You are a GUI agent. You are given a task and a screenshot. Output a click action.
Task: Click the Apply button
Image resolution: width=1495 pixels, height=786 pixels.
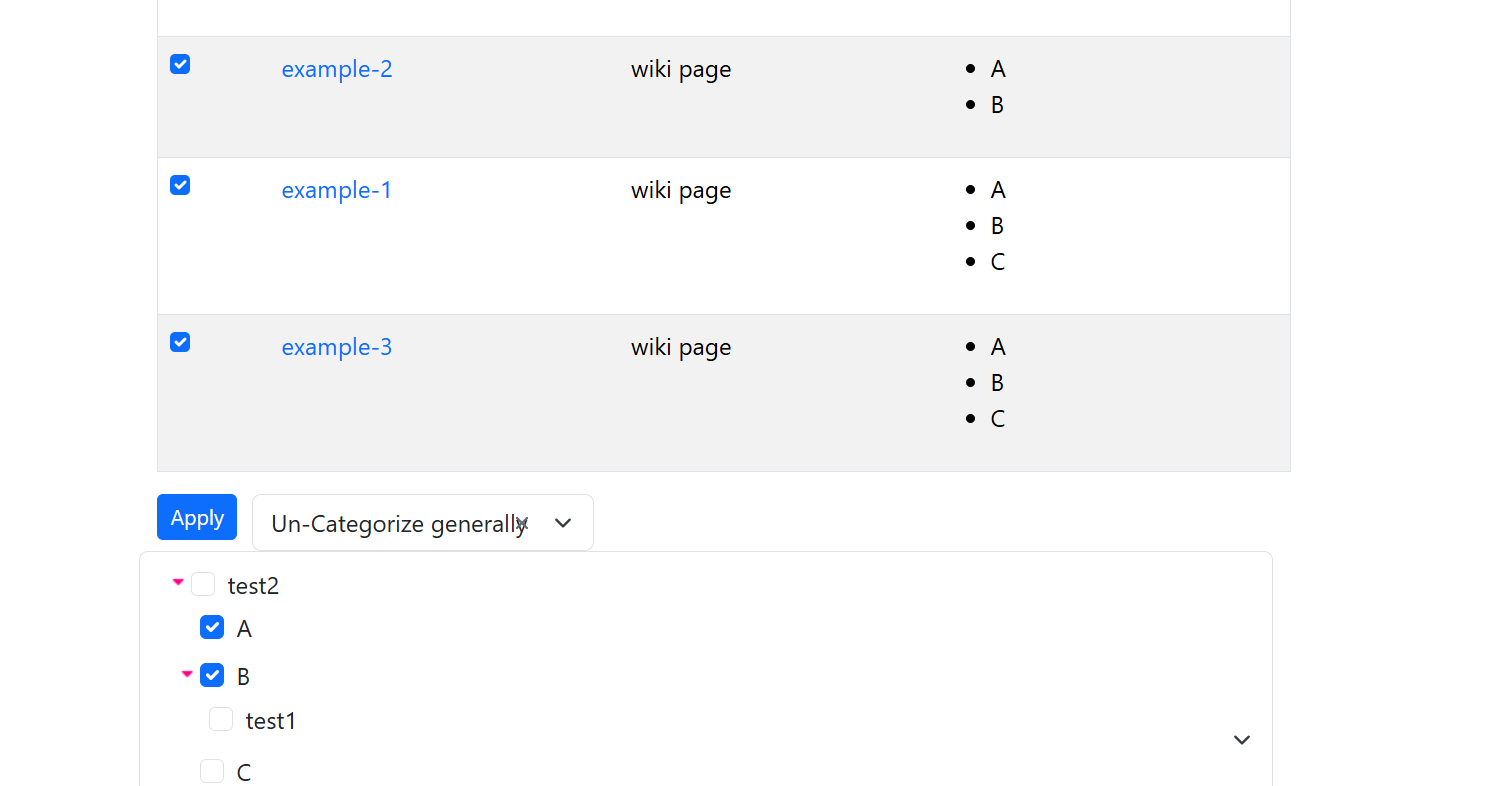(197, 517)
